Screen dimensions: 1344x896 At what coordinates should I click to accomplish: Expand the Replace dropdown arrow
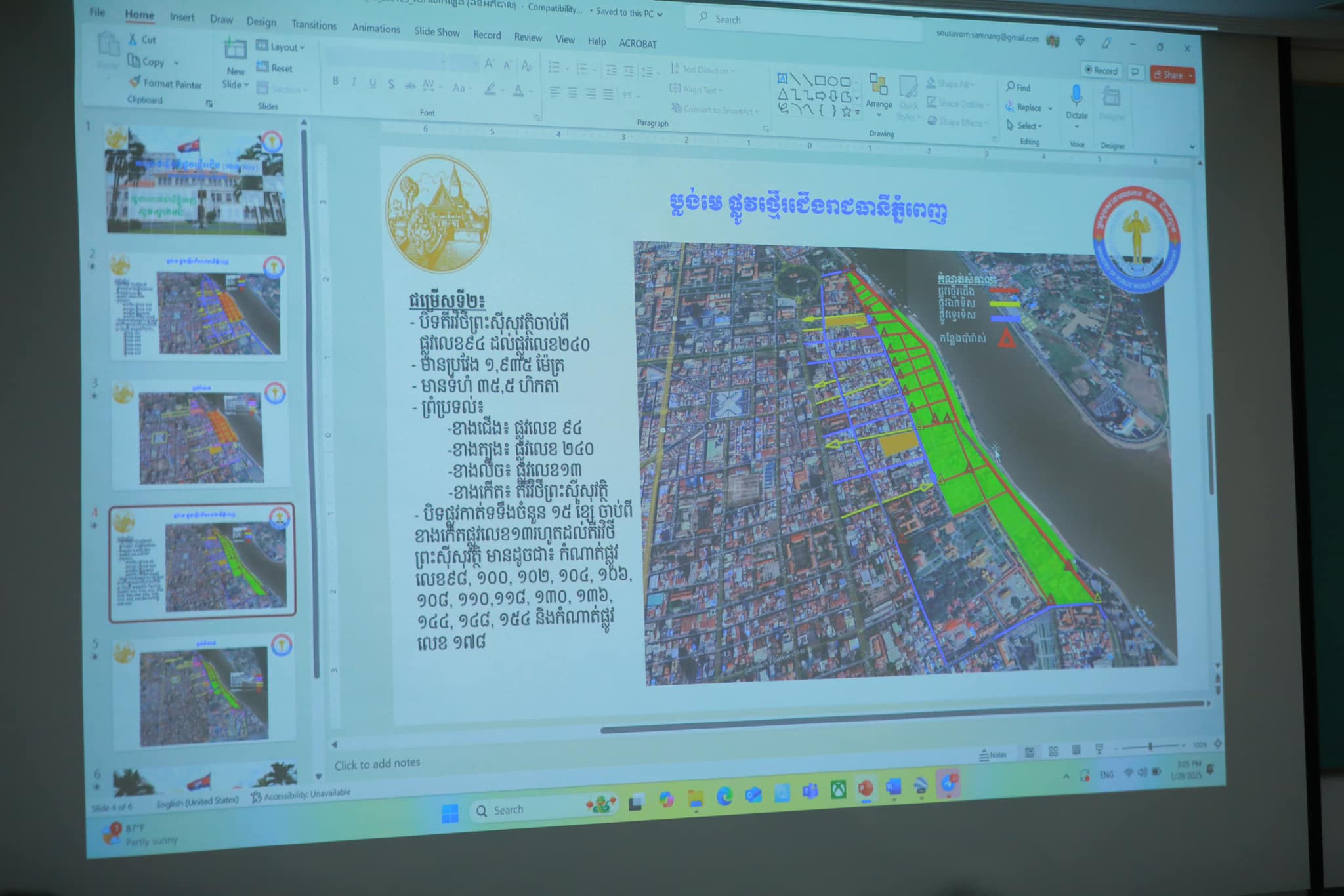coord(1051,108)
